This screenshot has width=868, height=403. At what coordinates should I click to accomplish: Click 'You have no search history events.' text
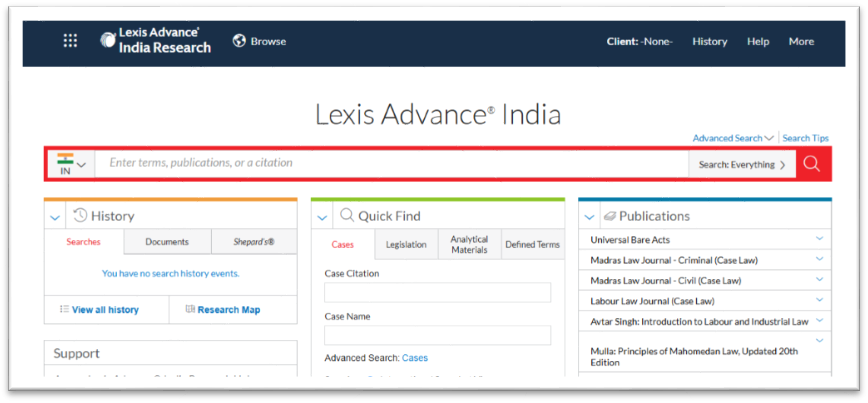[x=170, y=273]
